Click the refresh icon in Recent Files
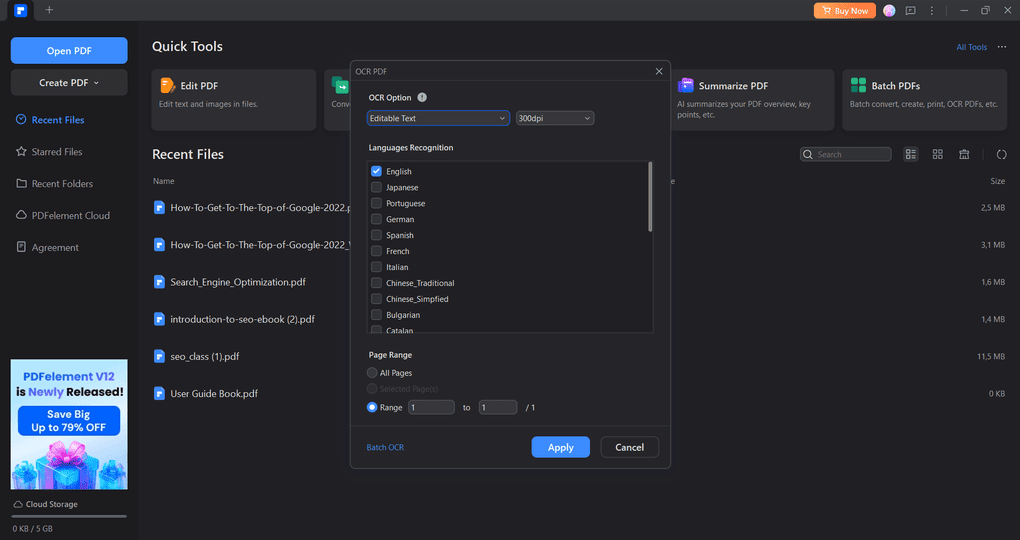Viewport: 1020px width, 540px height. (x=1002, y=154)
